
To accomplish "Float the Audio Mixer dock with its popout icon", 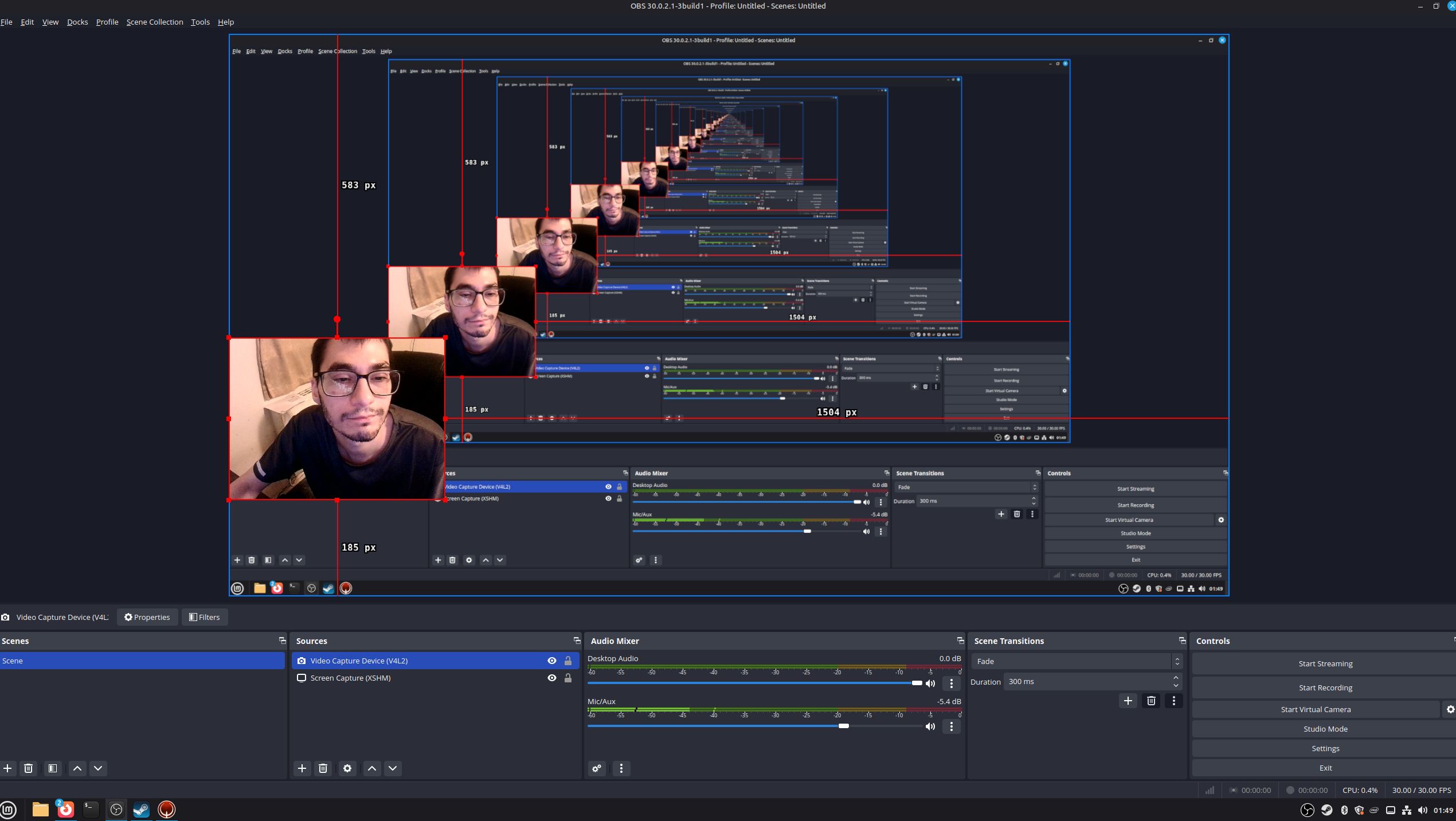I will coord(960,641).
